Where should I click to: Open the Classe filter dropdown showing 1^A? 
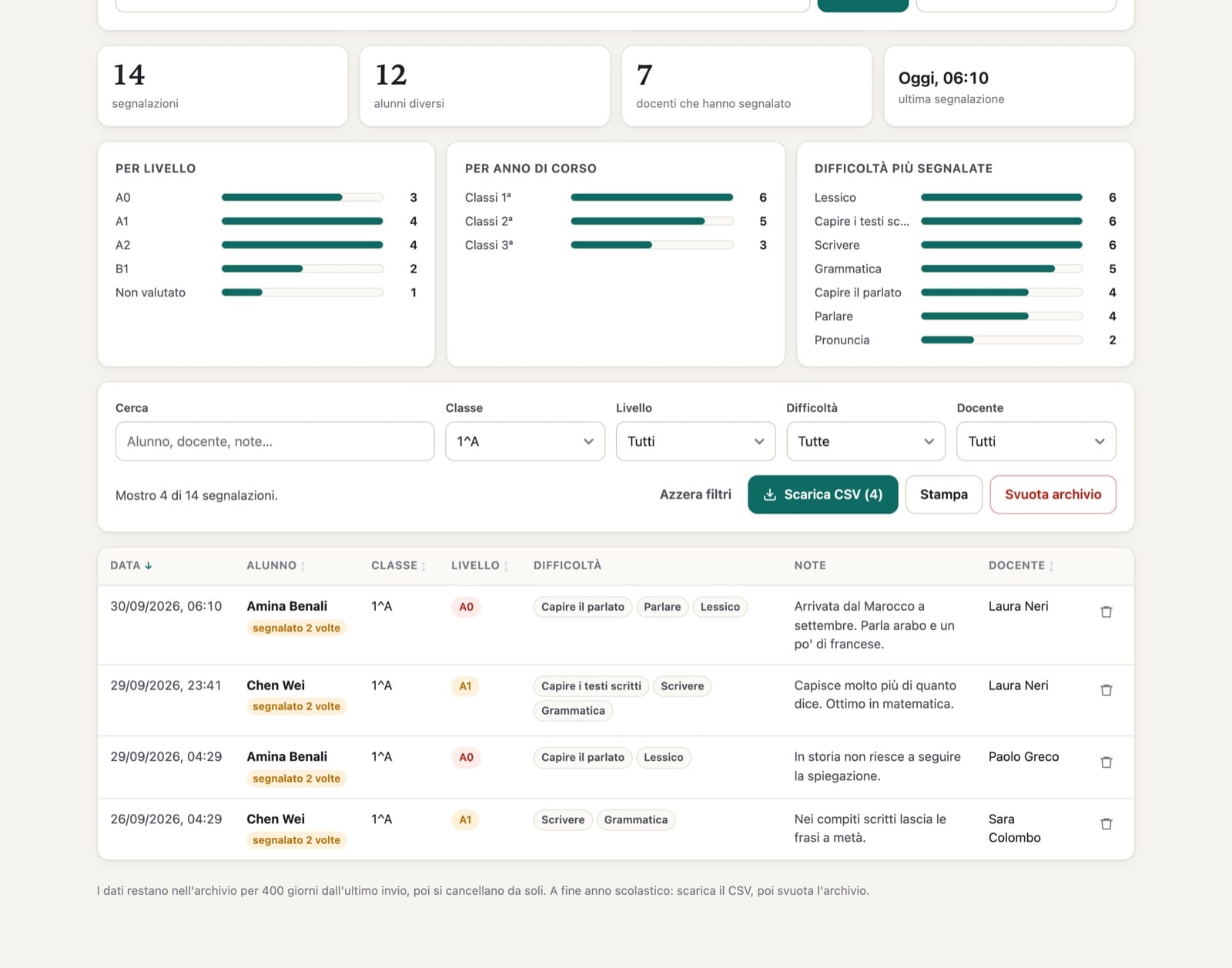pyautogui.click(x=525, y=441)
